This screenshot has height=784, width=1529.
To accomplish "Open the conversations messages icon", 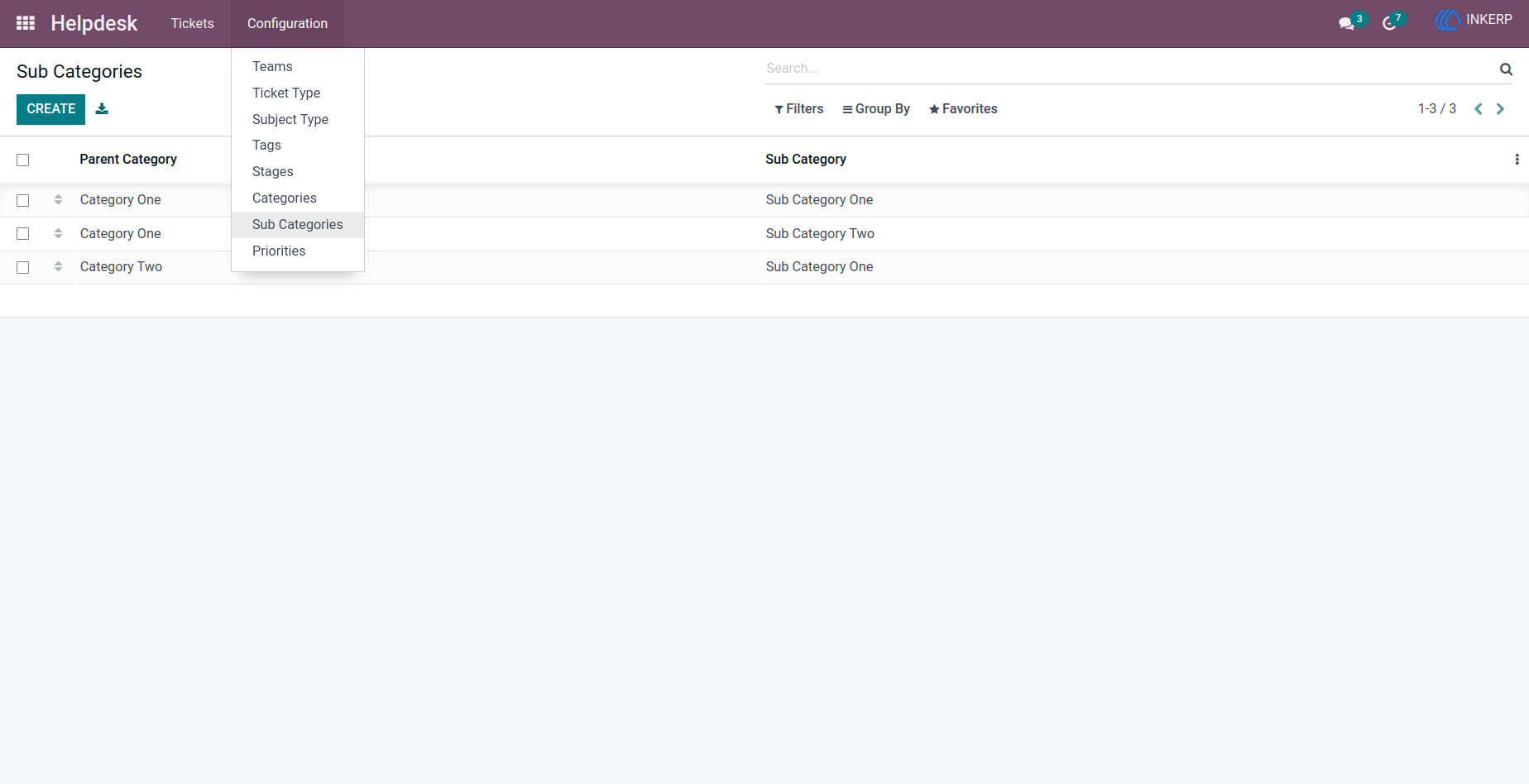I will [x=1347, y=23].
